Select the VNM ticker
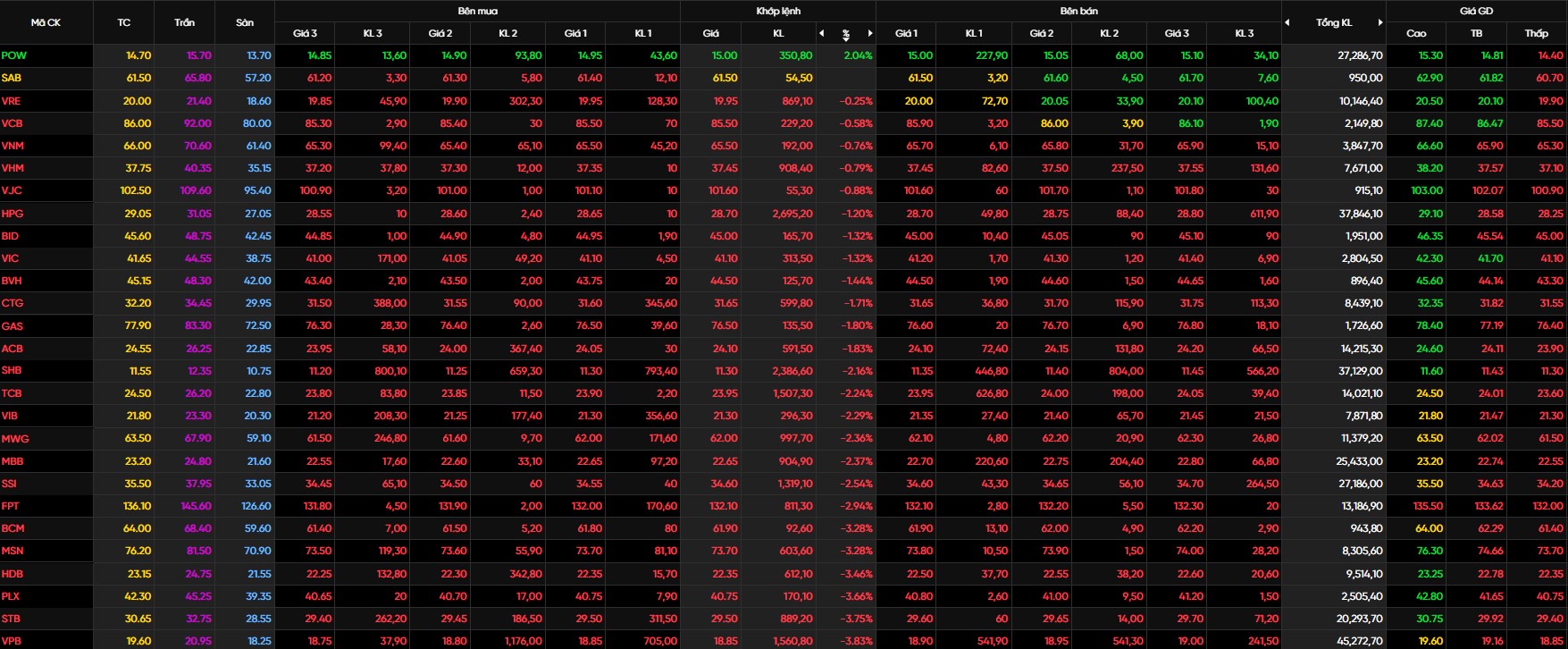Viewport: 1568px width, 649px height. [13, 146]
